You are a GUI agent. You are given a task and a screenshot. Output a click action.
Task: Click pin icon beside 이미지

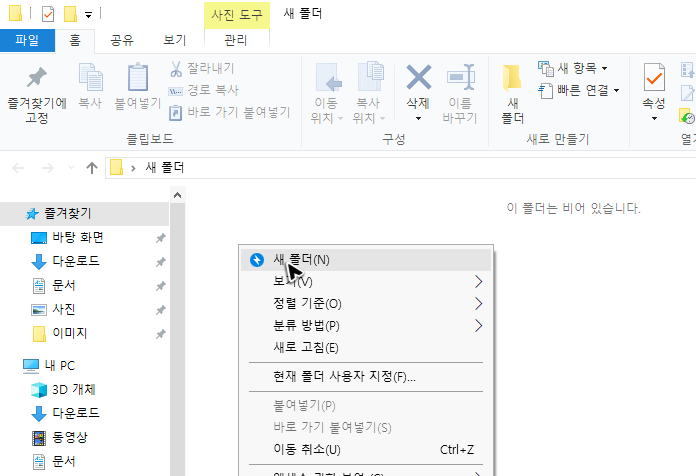tap(160, 333)
